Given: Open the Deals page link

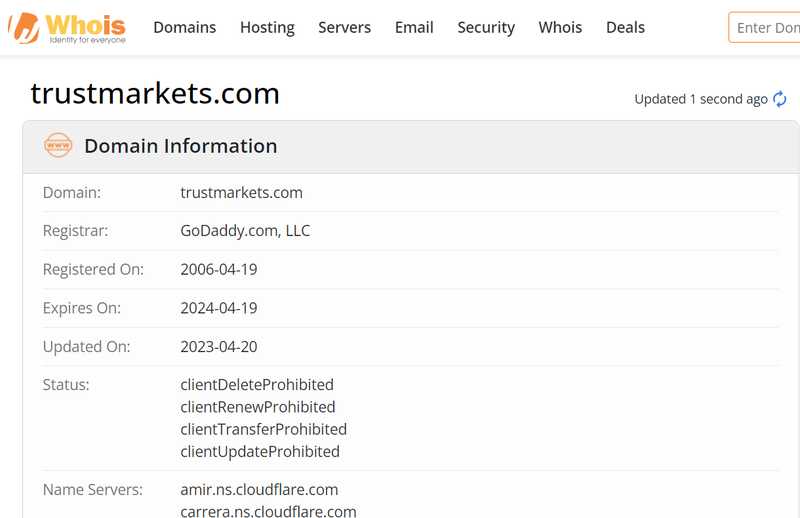Looking at the screenshot, I should tap(625, 27).
